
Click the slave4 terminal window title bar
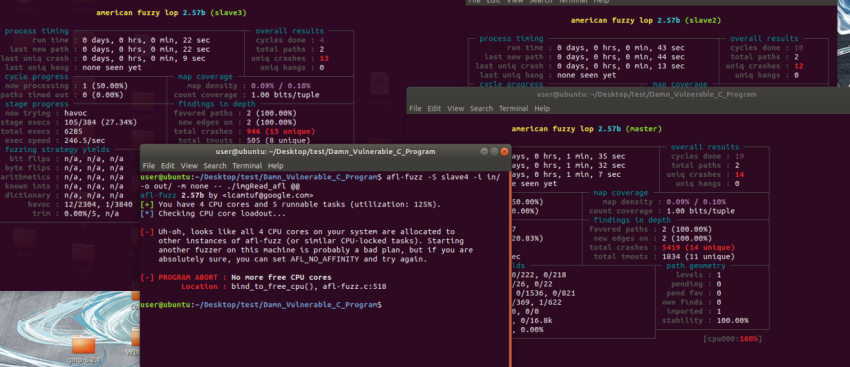point(325,152)
